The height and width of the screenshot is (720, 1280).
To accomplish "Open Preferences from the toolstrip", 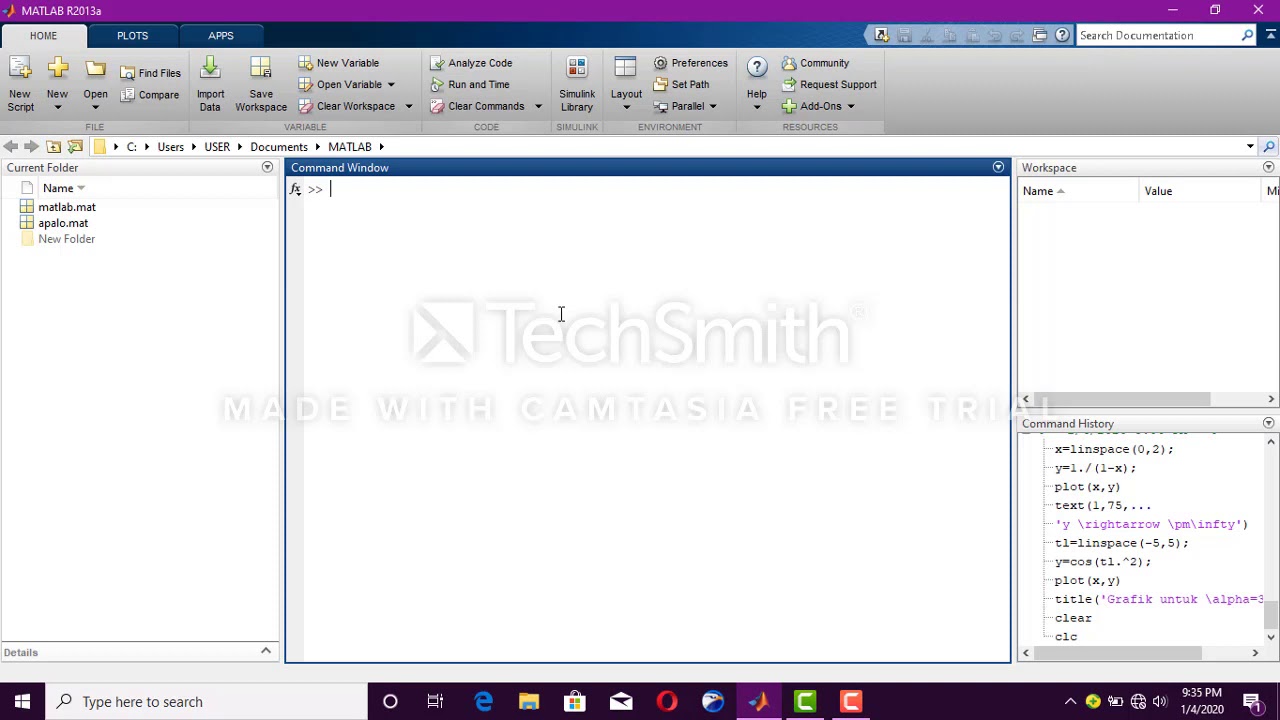I will coord(690,63).
